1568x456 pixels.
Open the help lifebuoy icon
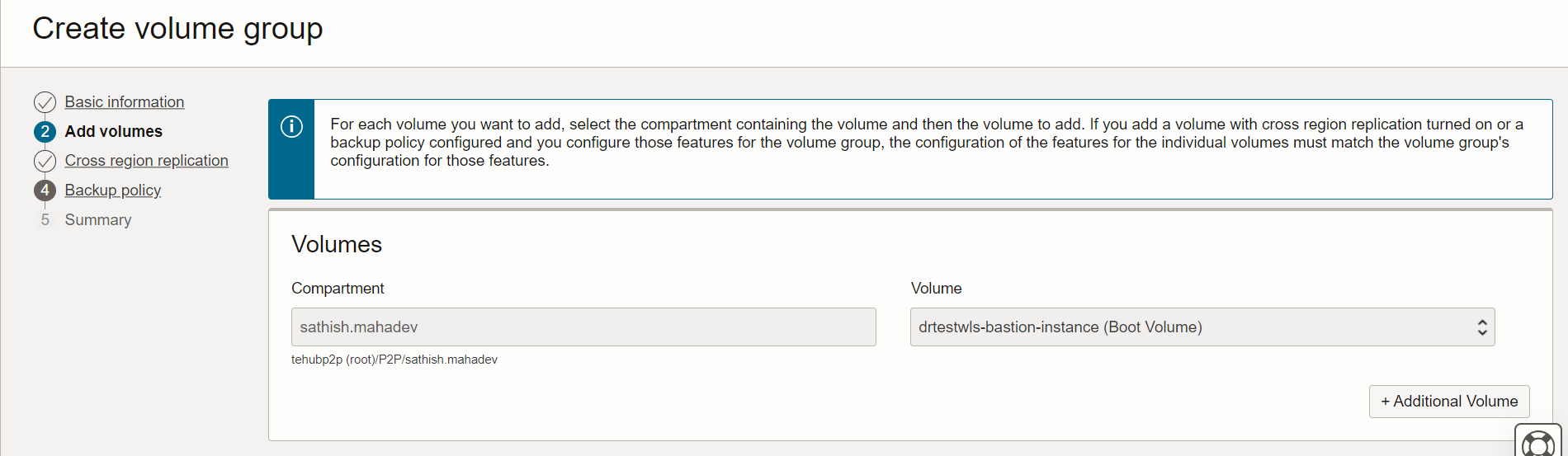coord(1537,444)
